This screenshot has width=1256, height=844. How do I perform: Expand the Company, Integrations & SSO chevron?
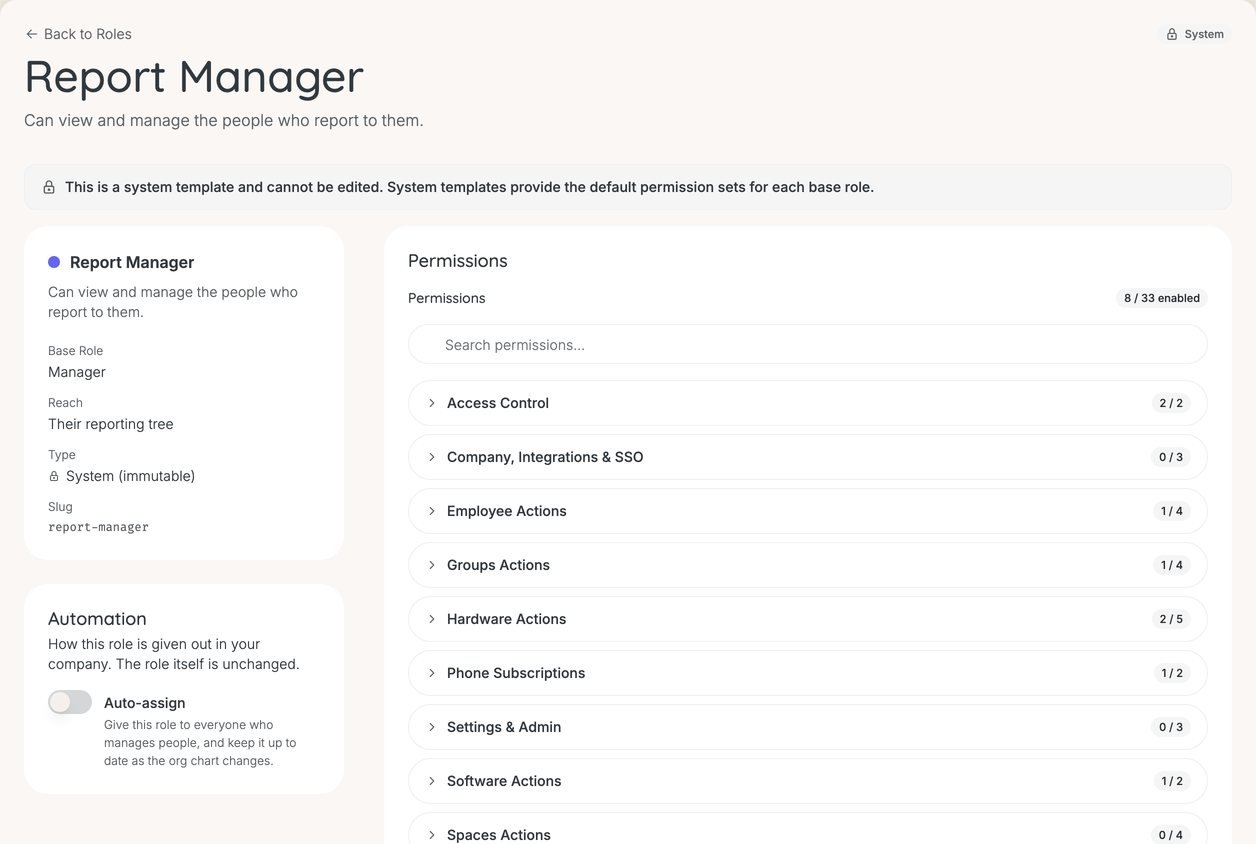432,457
